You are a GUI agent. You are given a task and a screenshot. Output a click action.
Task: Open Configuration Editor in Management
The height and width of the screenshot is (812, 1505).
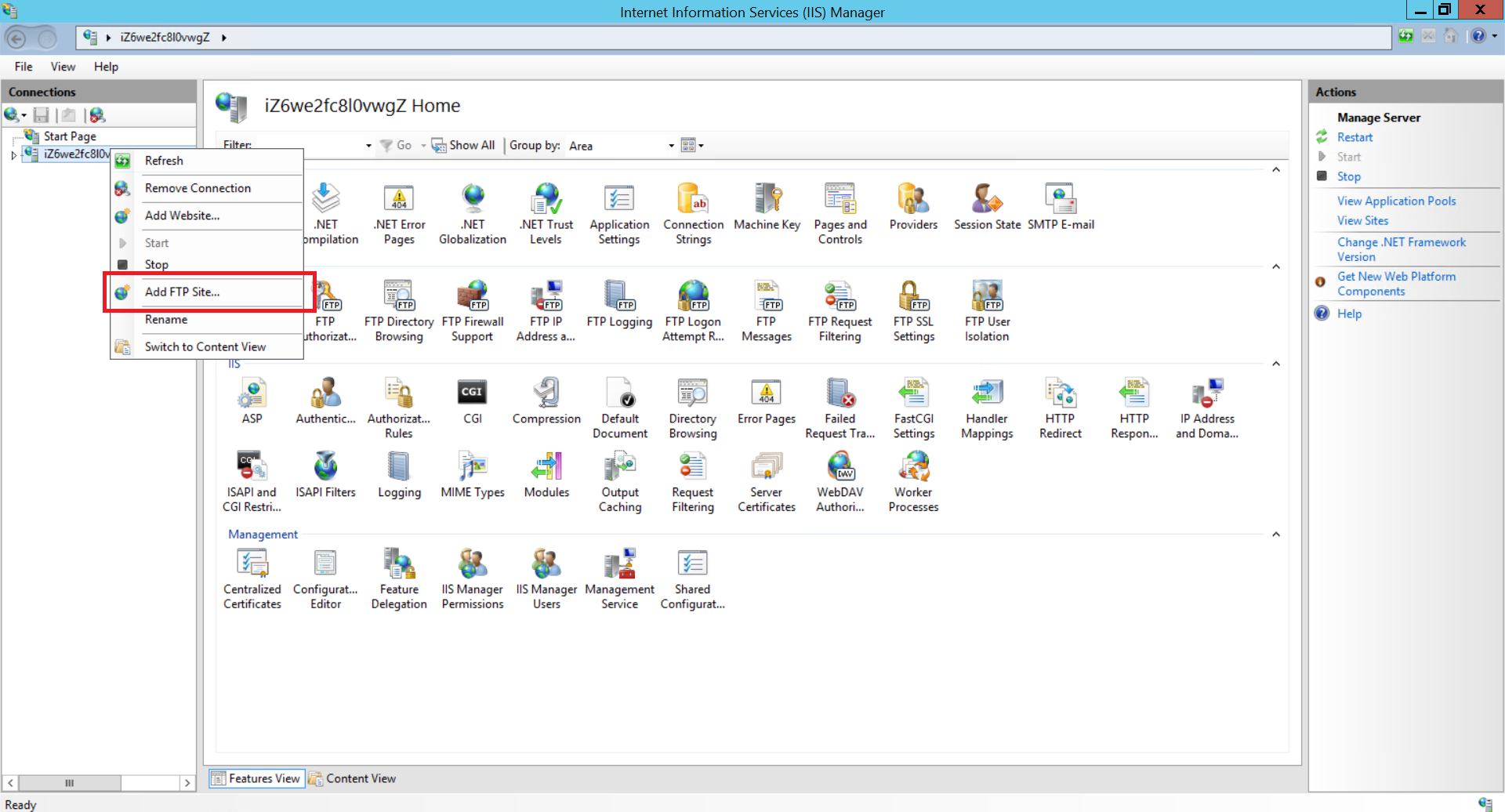coord(325,579)
